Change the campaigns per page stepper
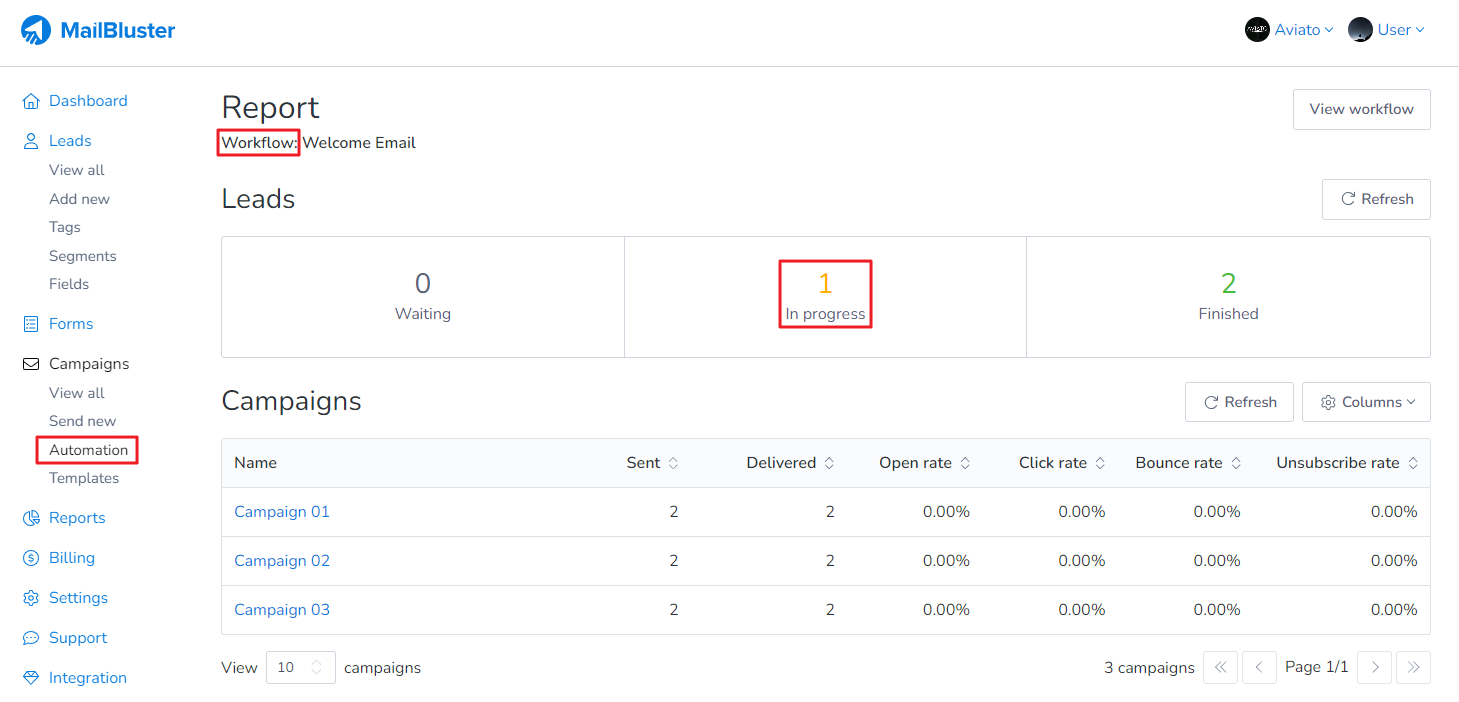Screen dimensions: 1459x702 pyautogui.click(x=317, y=667)
